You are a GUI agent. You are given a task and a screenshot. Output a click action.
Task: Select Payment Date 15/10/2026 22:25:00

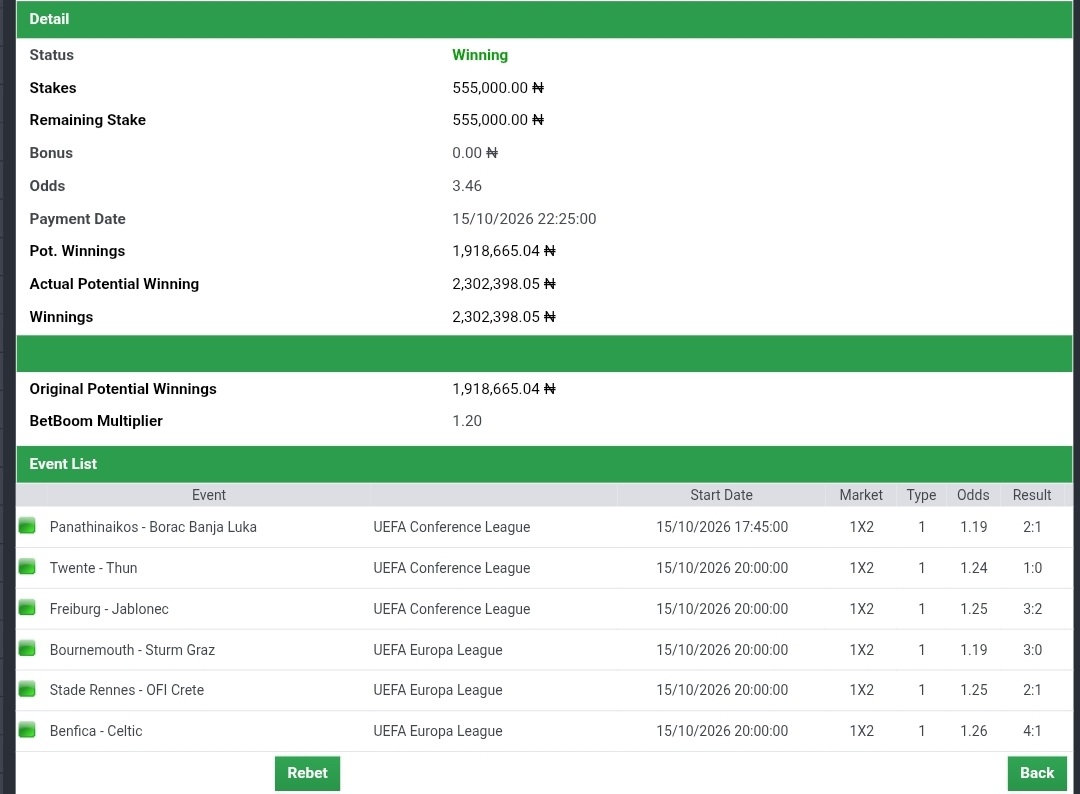(524, 219)
